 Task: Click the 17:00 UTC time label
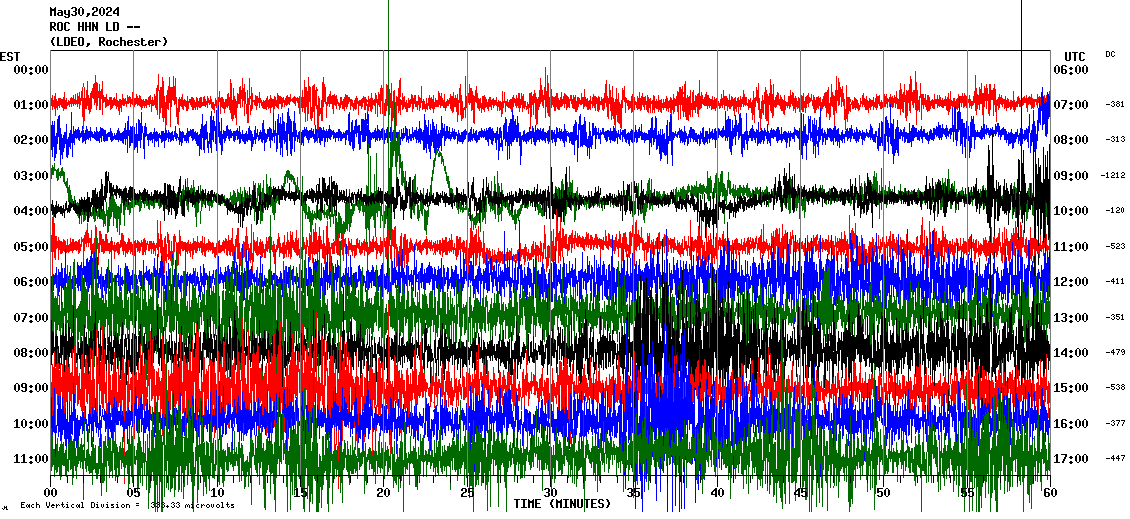coord(1070,459)
